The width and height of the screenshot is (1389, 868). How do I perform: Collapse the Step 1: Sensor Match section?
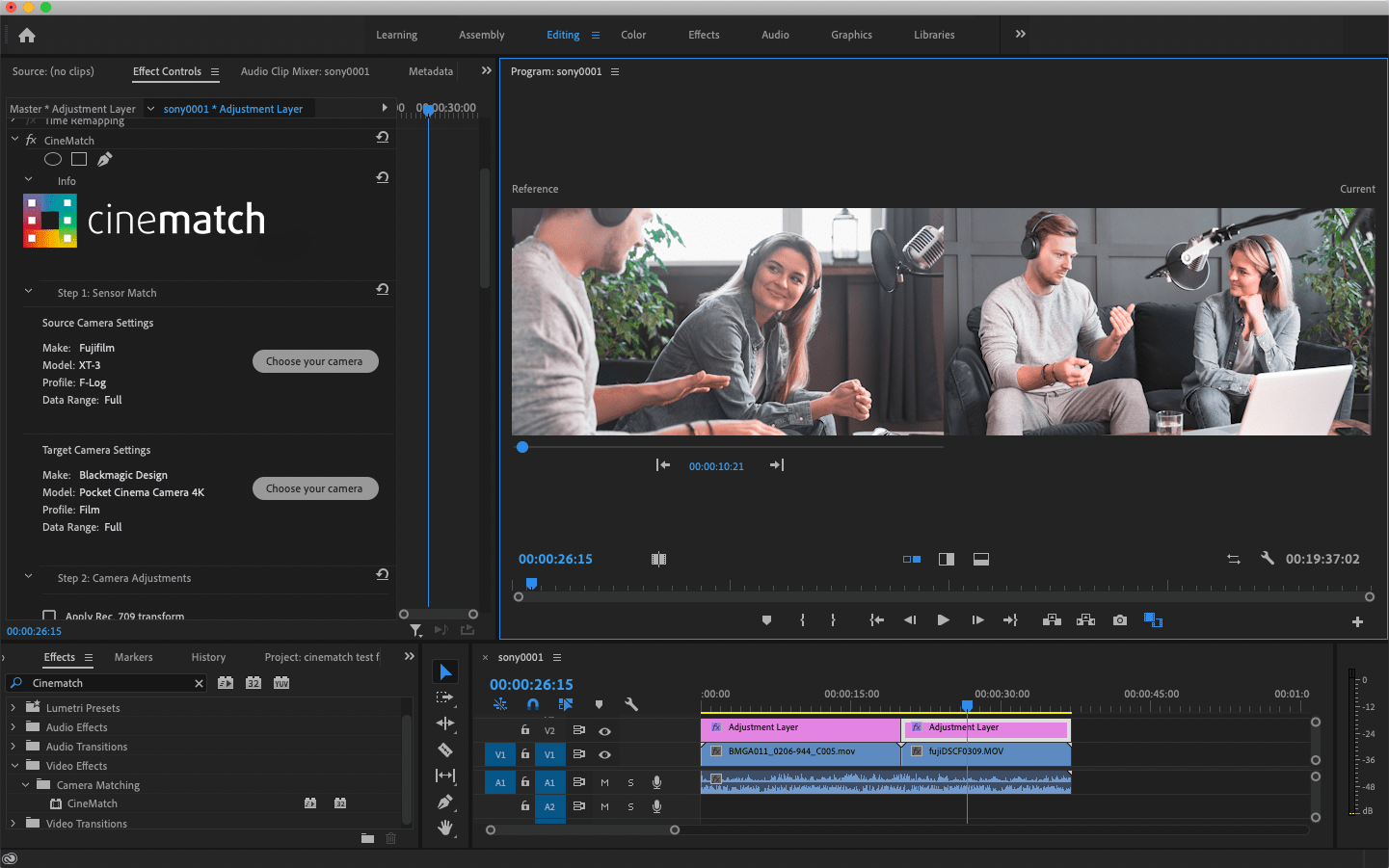click(x=28, y=293)
